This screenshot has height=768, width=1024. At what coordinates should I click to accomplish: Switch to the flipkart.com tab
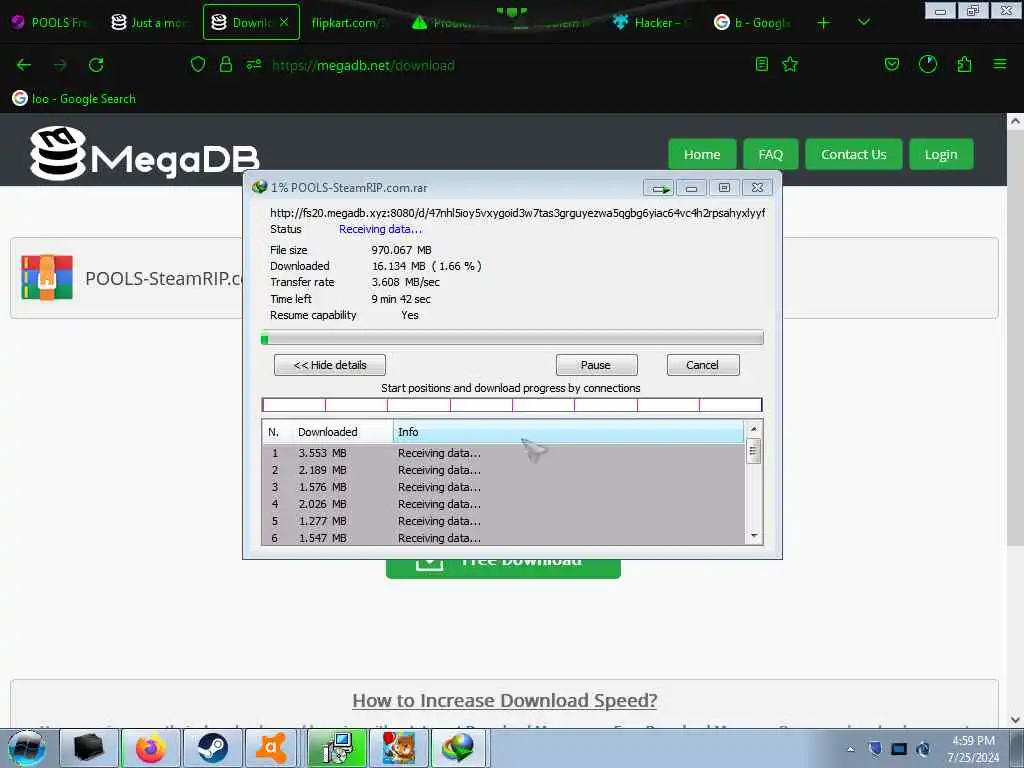coord(350,22)
